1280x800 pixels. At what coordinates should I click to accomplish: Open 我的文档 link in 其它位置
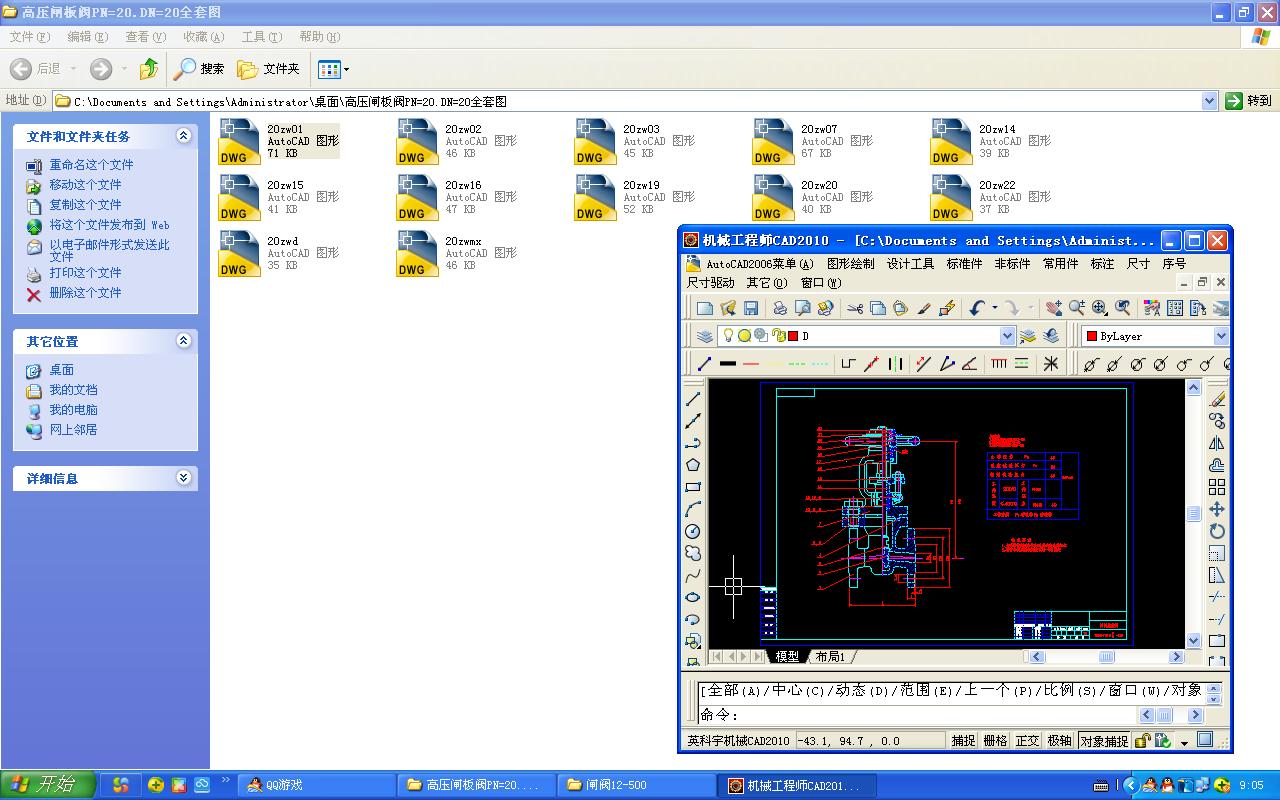(x=73, y=390)
